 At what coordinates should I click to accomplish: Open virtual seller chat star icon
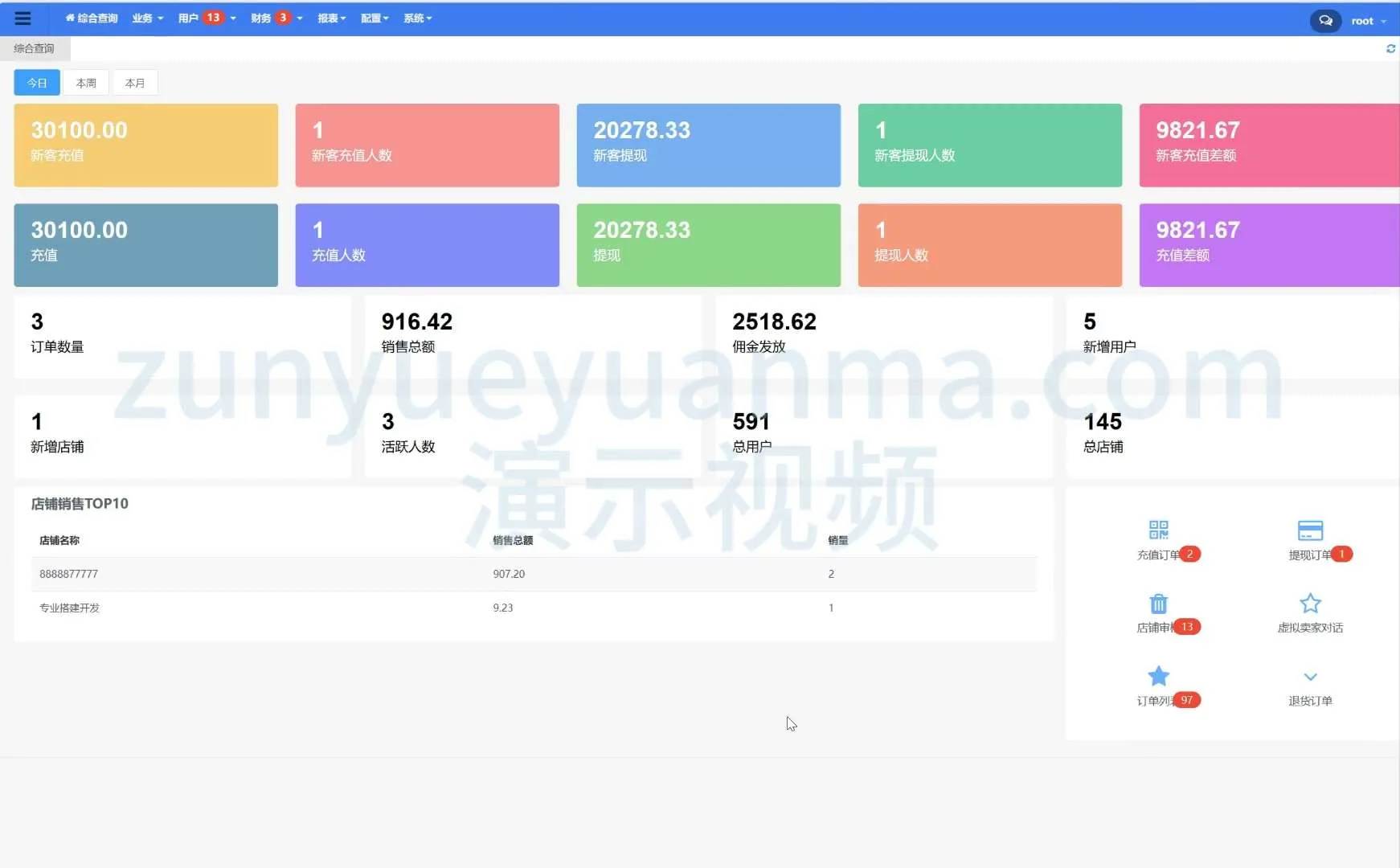click(1310, 604)
